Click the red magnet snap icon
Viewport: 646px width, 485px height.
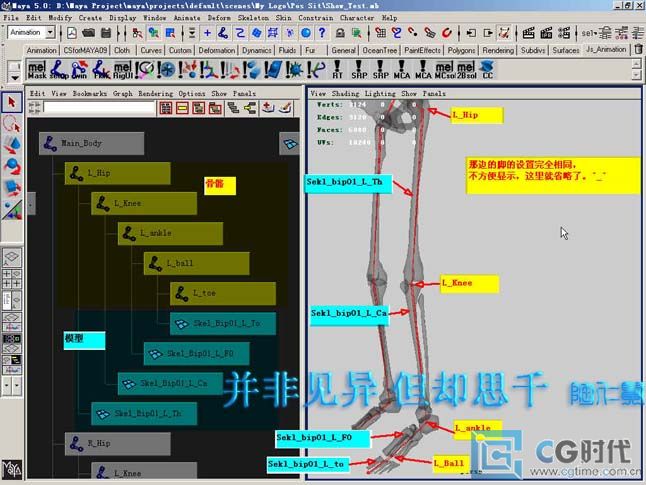pos(446,33)
